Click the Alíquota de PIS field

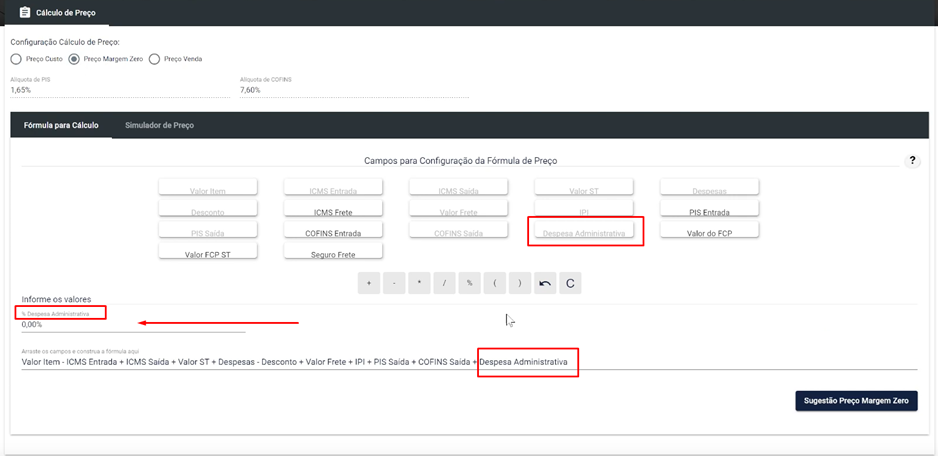(120, 90)
